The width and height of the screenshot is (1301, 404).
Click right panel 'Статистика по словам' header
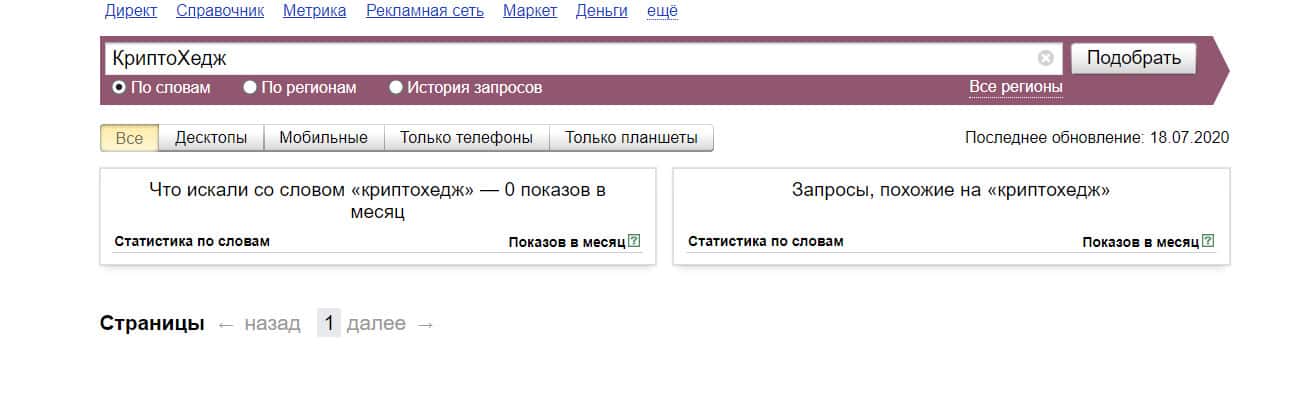coord(766,241)
